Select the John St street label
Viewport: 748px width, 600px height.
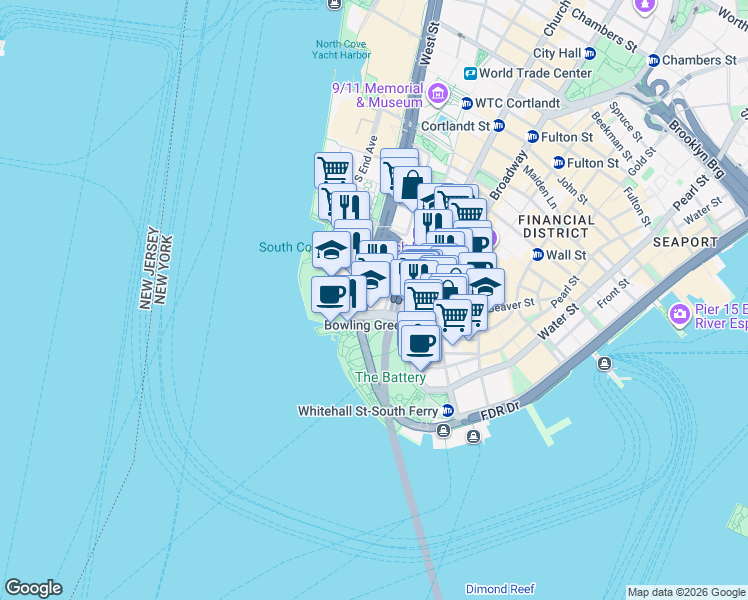click(572, 190)
